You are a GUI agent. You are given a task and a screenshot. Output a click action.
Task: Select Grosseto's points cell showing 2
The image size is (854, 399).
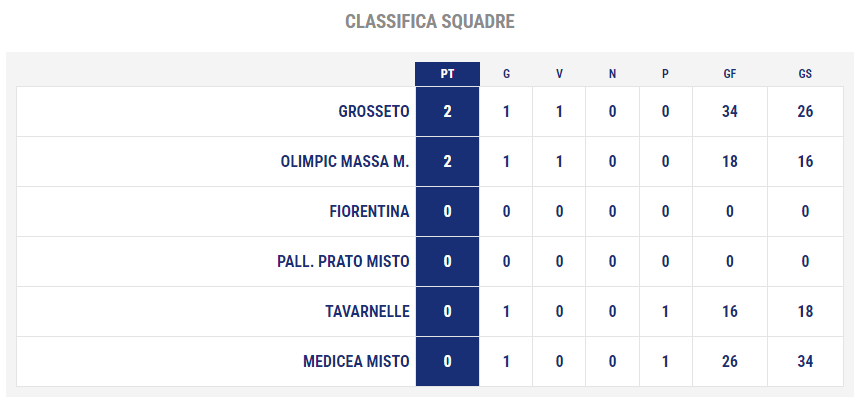coord(447,112)
